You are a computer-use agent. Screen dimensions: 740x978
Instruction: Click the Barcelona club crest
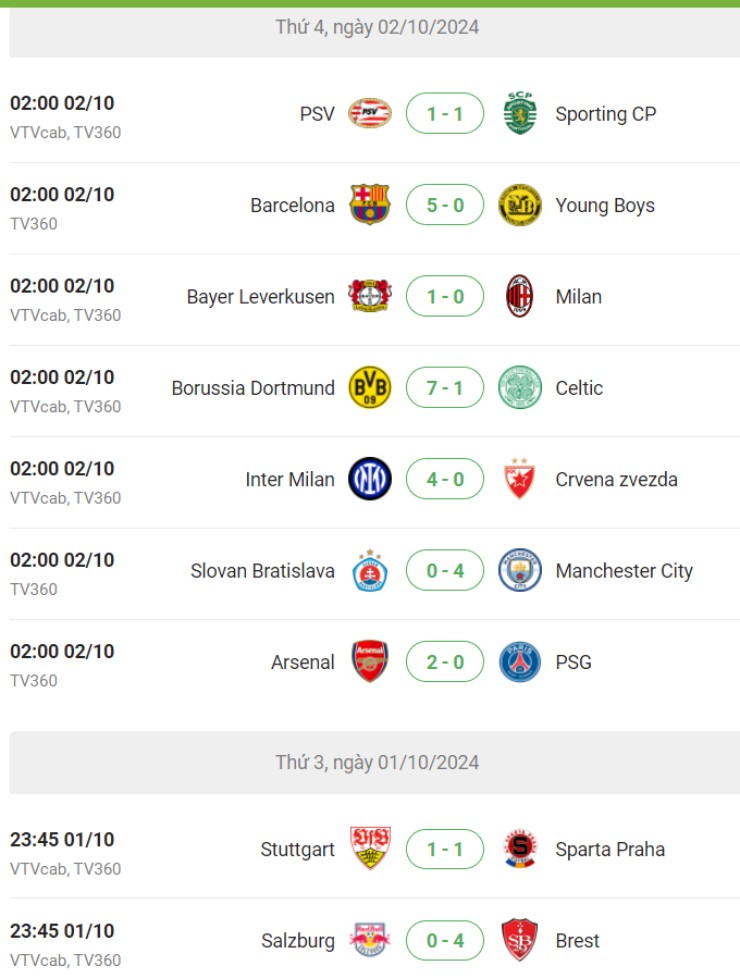tap(370, 205)
